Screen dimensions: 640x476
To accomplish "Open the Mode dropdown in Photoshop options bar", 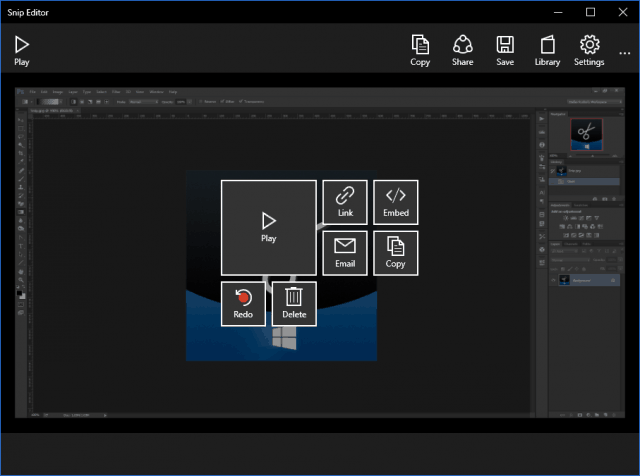I will [x=143, y=102].
